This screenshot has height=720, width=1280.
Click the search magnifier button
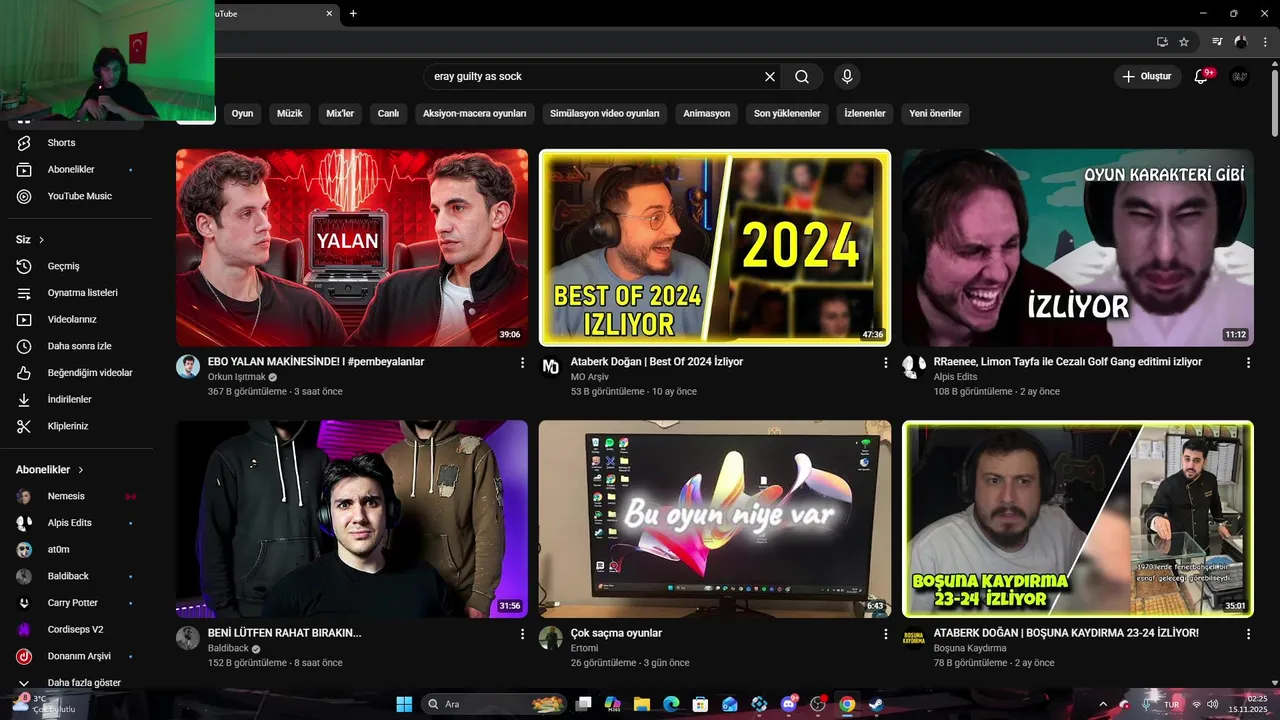pos(802,76)
